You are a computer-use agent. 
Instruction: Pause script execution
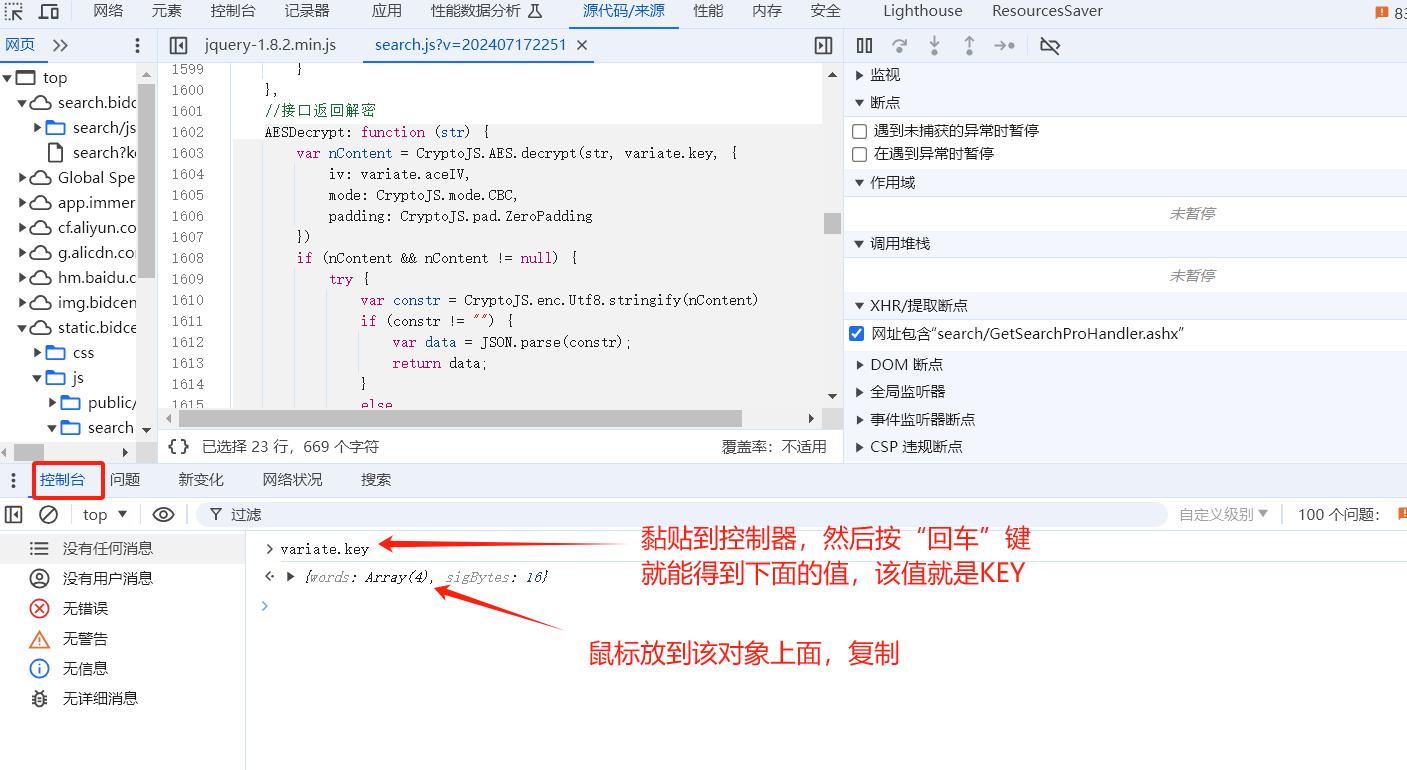865,45
